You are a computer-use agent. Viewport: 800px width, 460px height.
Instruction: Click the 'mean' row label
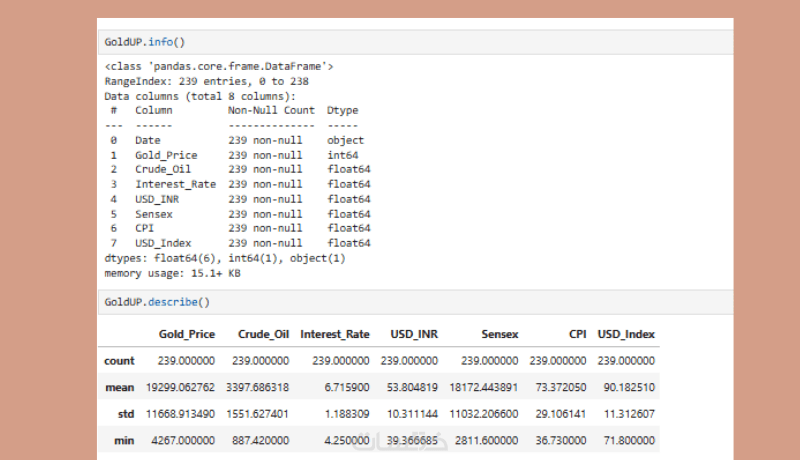(119, 388)
